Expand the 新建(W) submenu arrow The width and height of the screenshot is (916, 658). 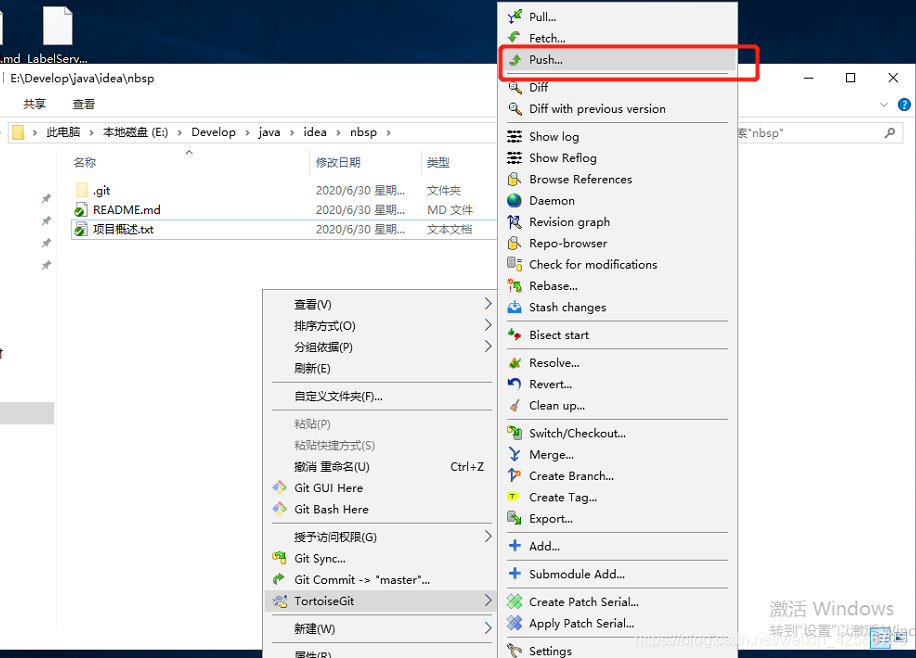tap(488, 628)
